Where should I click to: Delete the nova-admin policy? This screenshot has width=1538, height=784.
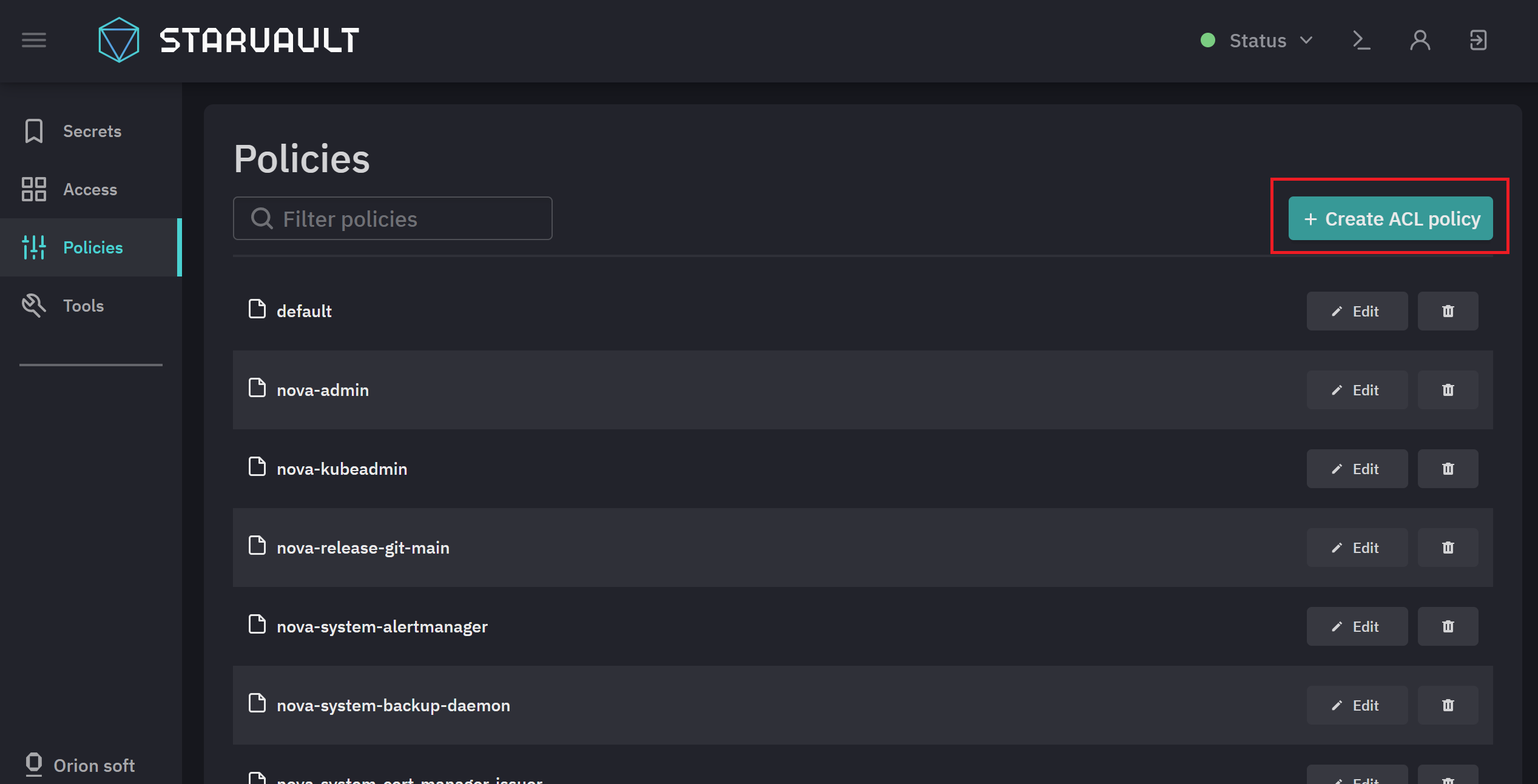[1448, 390]
